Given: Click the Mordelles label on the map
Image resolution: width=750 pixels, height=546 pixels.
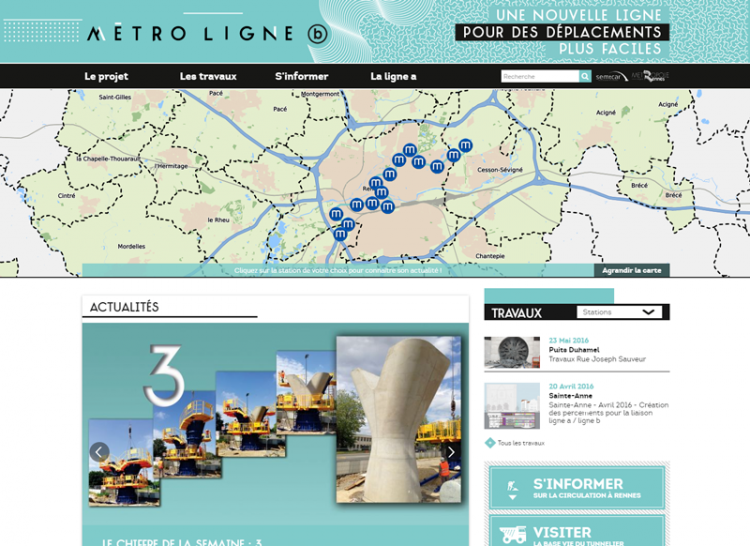Looking at the screenshot, I should point(132,246).
